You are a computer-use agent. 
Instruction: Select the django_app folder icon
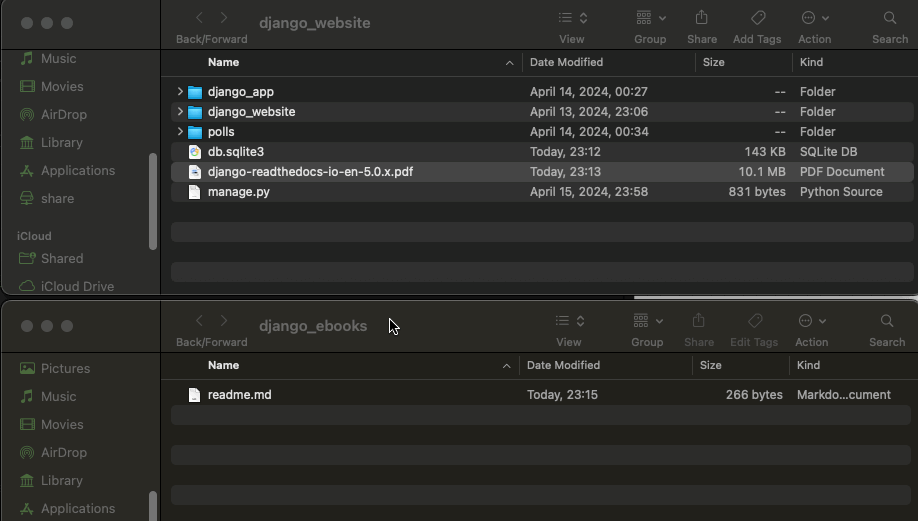pos(195,92)
